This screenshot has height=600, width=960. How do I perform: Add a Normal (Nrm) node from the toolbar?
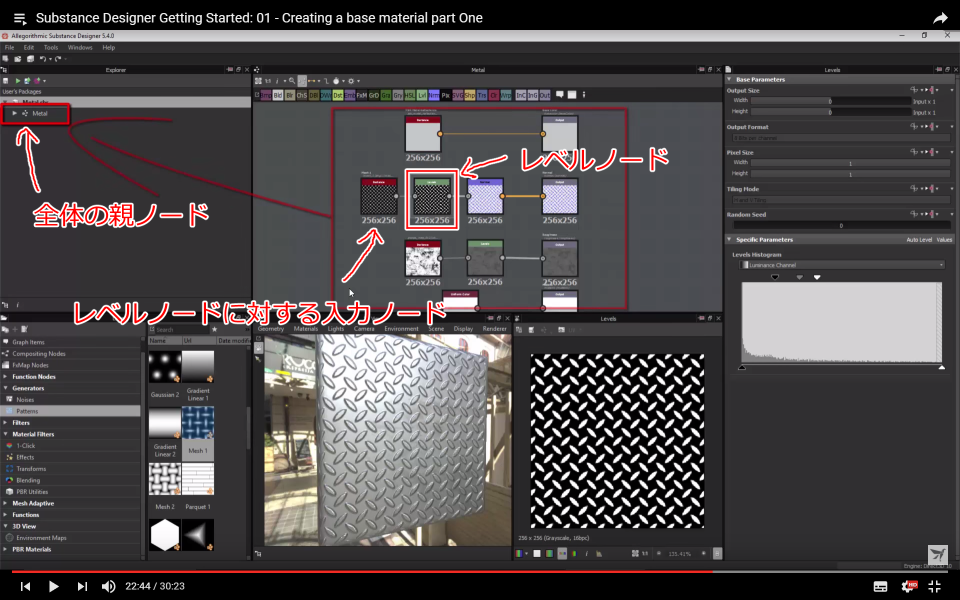[x=434, y=95]
